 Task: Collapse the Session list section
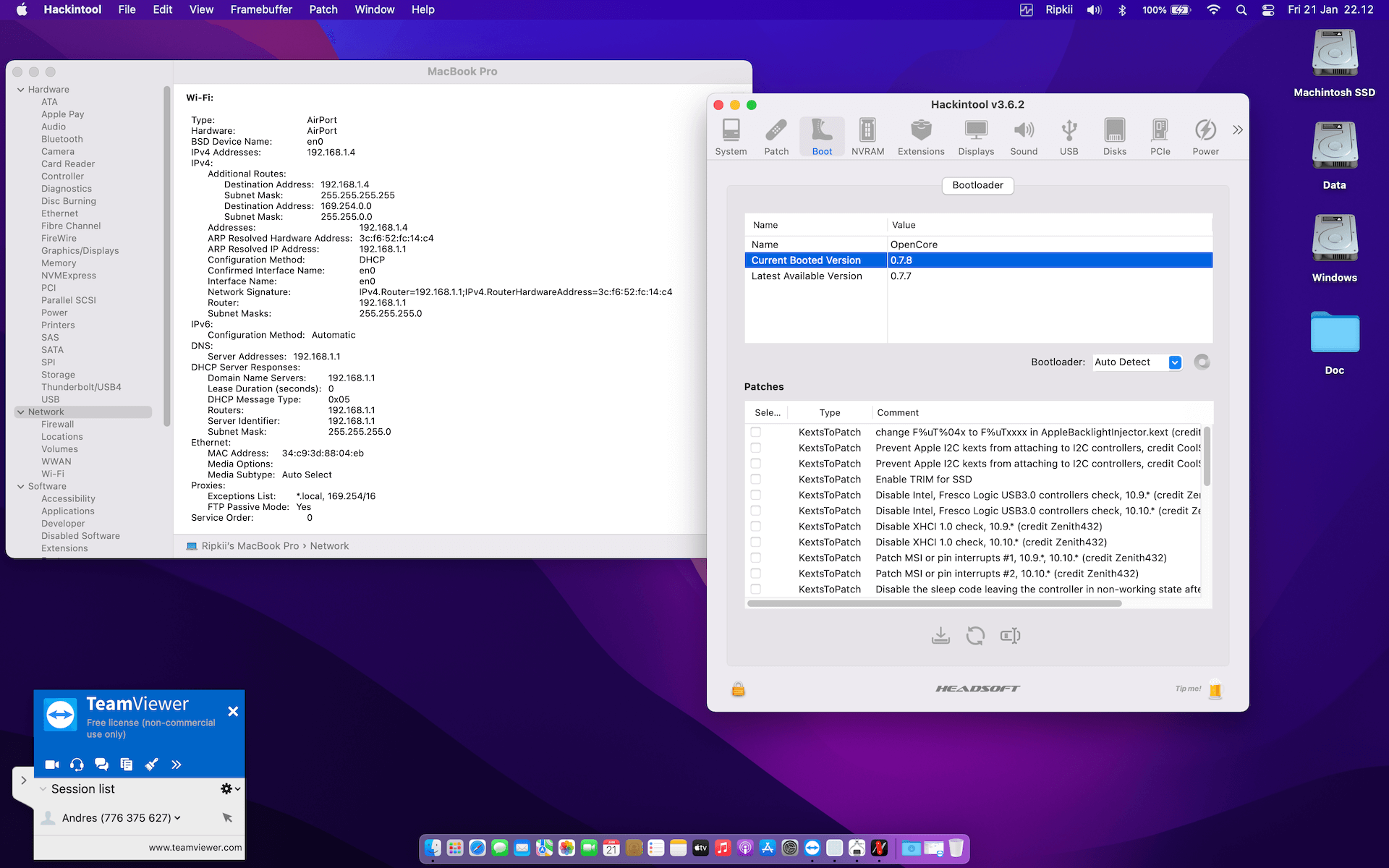(x=43, y=788)
